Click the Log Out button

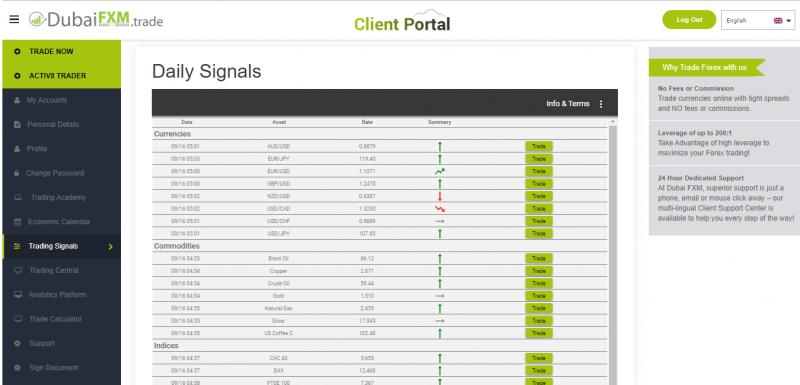[x=689, y=20]
